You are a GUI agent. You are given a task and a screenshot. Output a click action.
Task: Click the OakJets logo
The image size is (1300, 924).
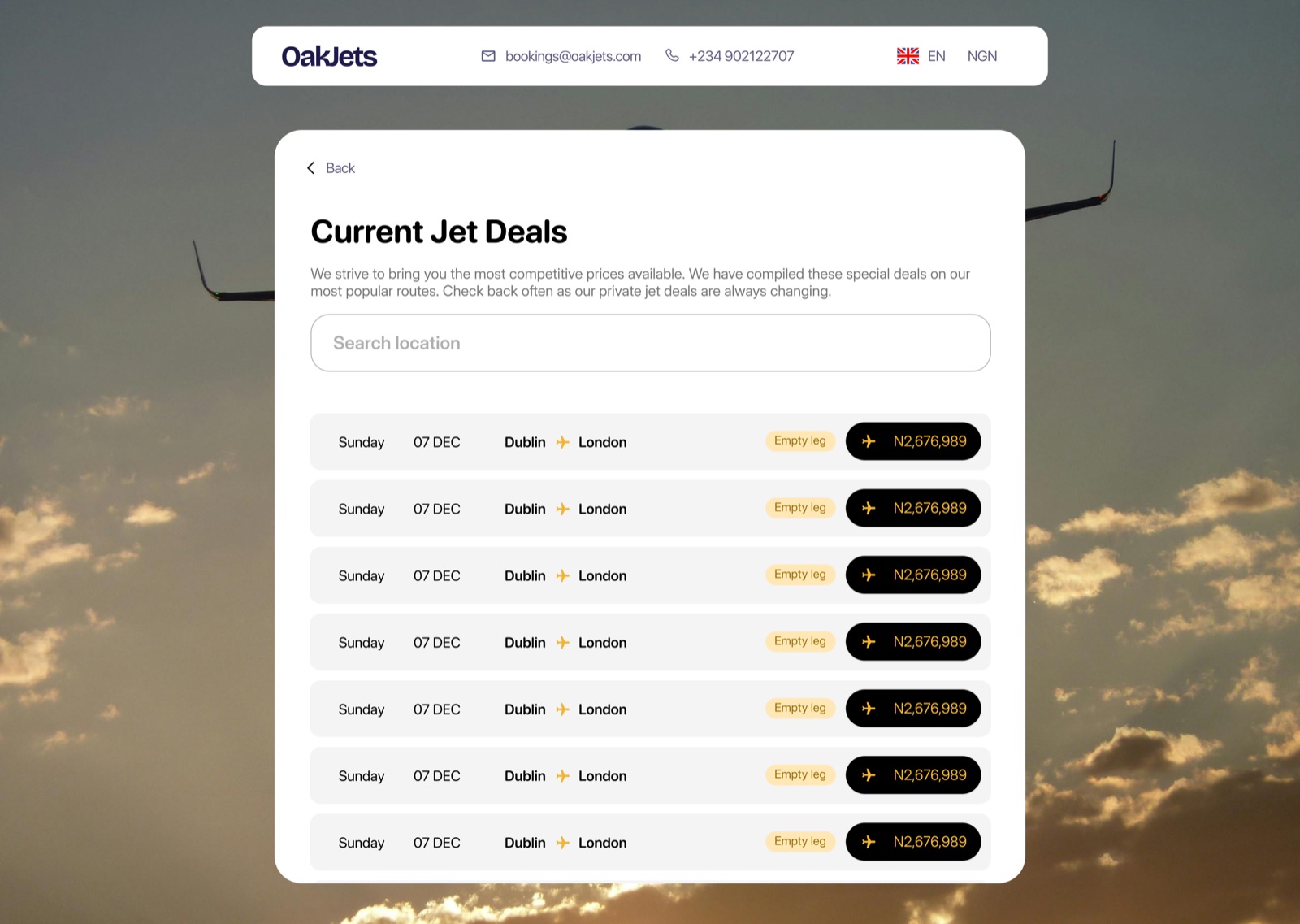click(329, 56)
